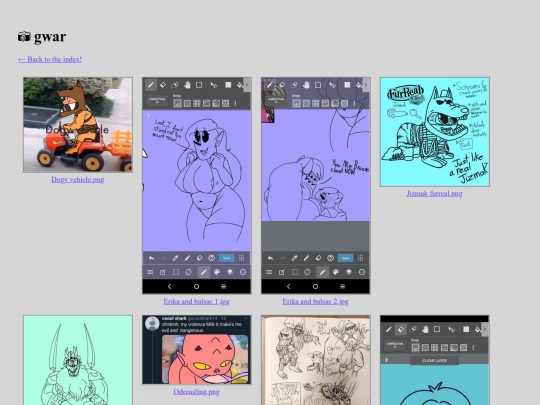
Task: View the dog on orange tractor thumbnail
Action: tap(78, 125)
